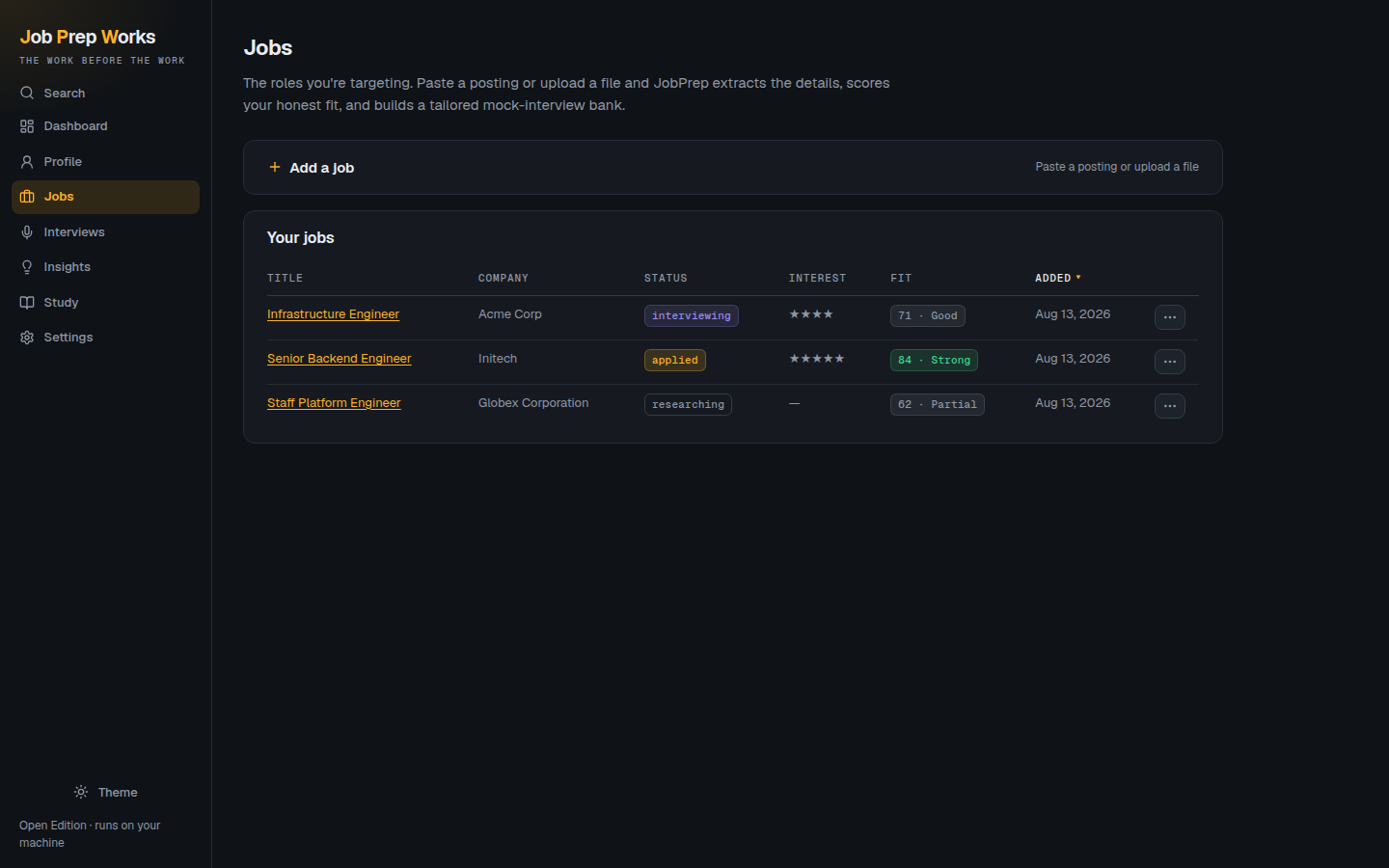This screenshot has height=868, width=1389.
Task: Open the Profile section
Action: coord(105,162)
